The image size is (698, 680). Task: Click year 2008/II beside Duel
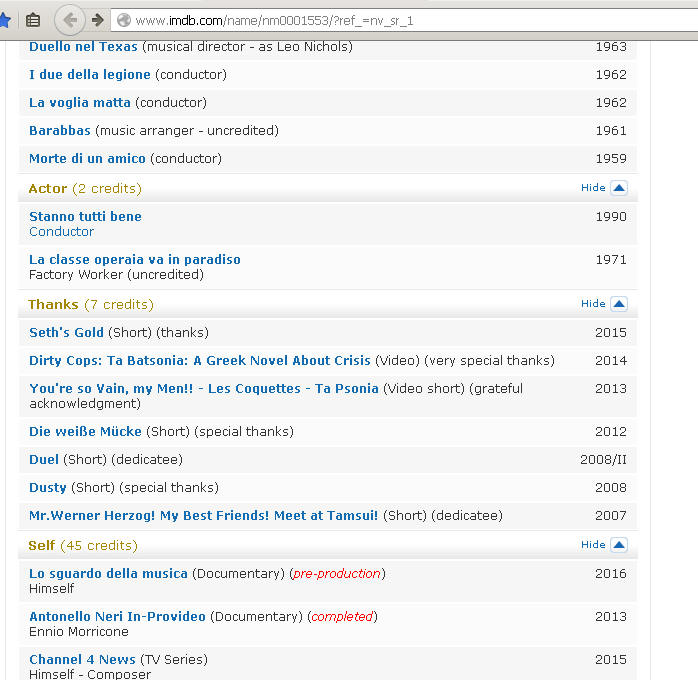(x=603, y=460)
